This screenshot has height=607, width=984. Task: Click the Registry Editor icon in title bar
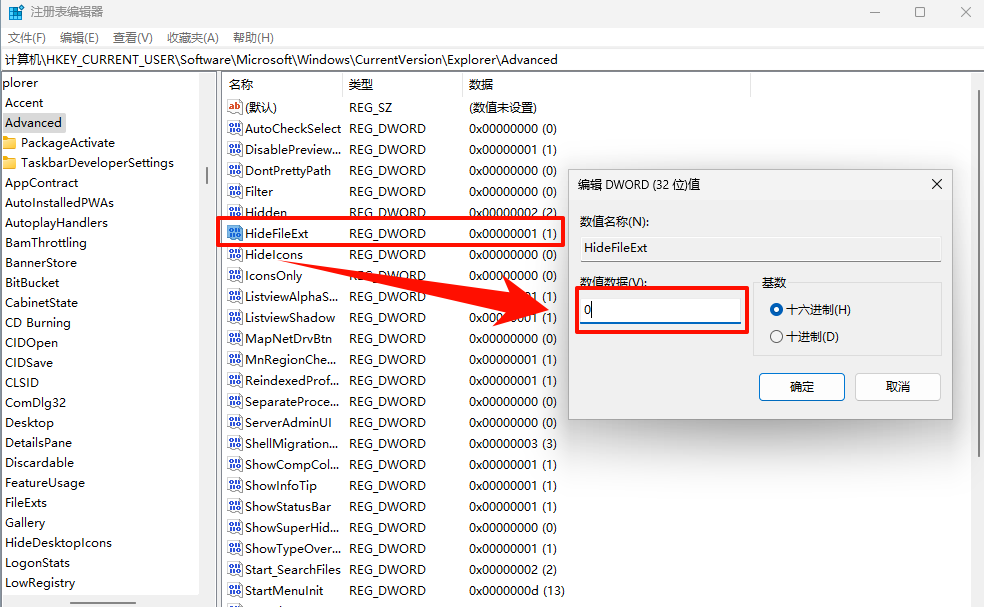pos(14,11)
